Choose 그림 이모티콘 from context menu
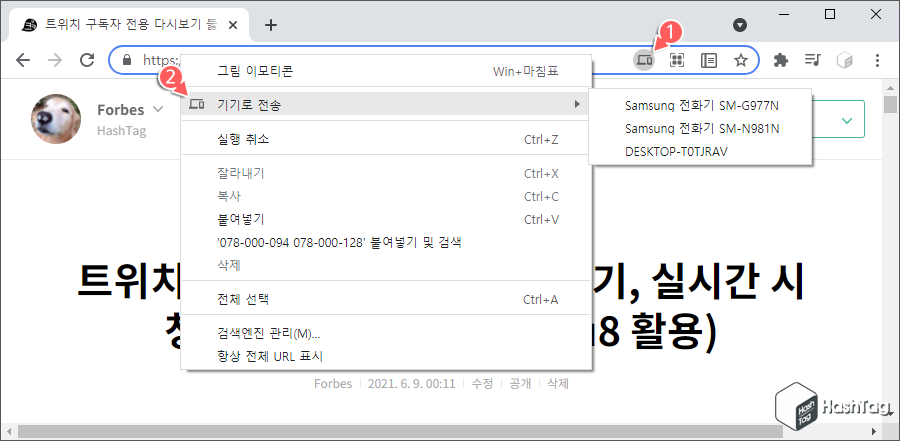 (386, 71)
